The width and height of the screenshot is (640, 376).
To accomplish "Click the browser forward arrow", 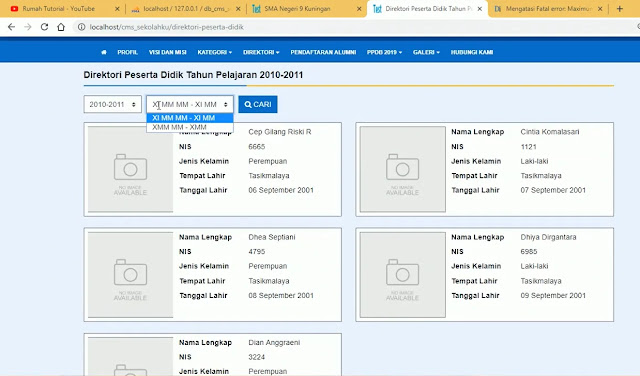I will tap(28, 27).
